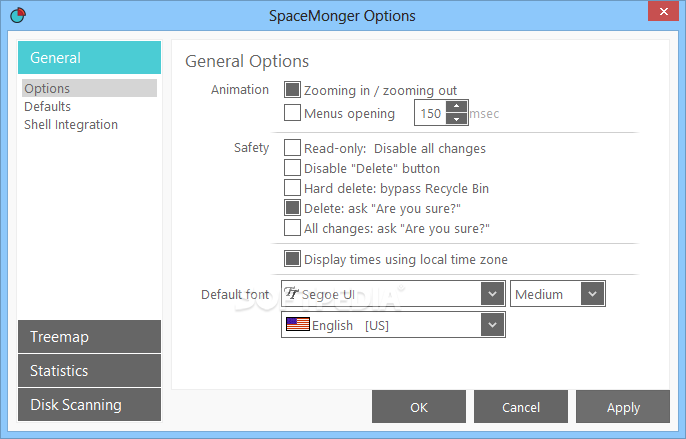Screen dimensions: 686x439
Task: Enable Read-only: Disable all changes
Action: click(x=292, y=148)
